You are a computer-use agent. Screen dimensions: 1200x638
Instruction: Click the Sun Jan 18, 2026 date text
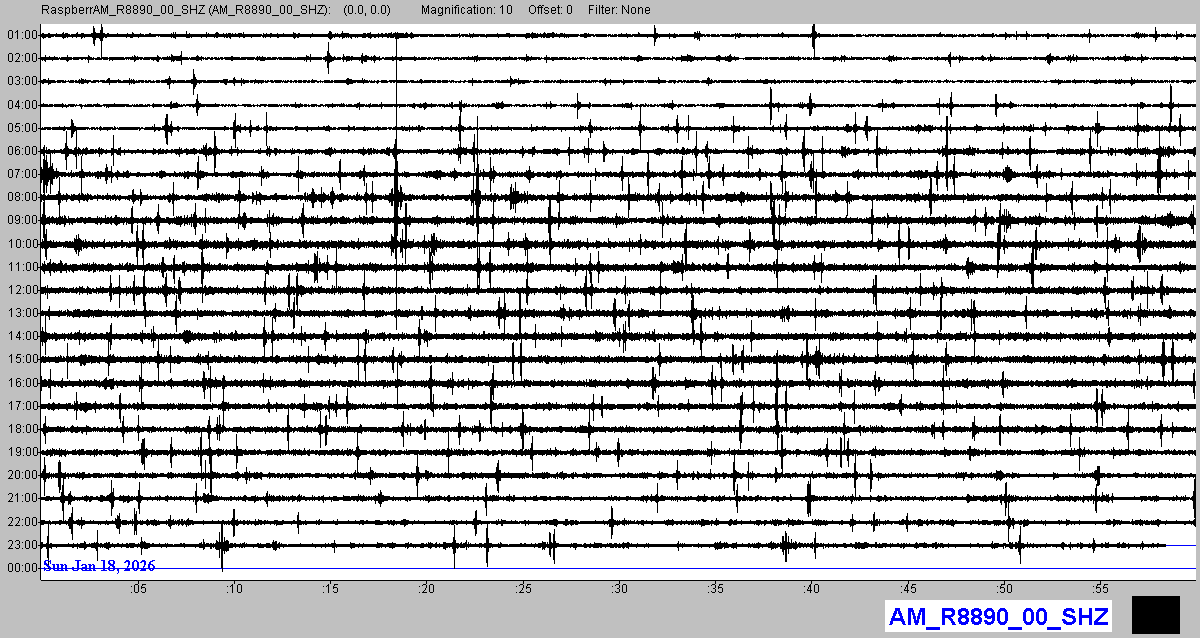99,566
